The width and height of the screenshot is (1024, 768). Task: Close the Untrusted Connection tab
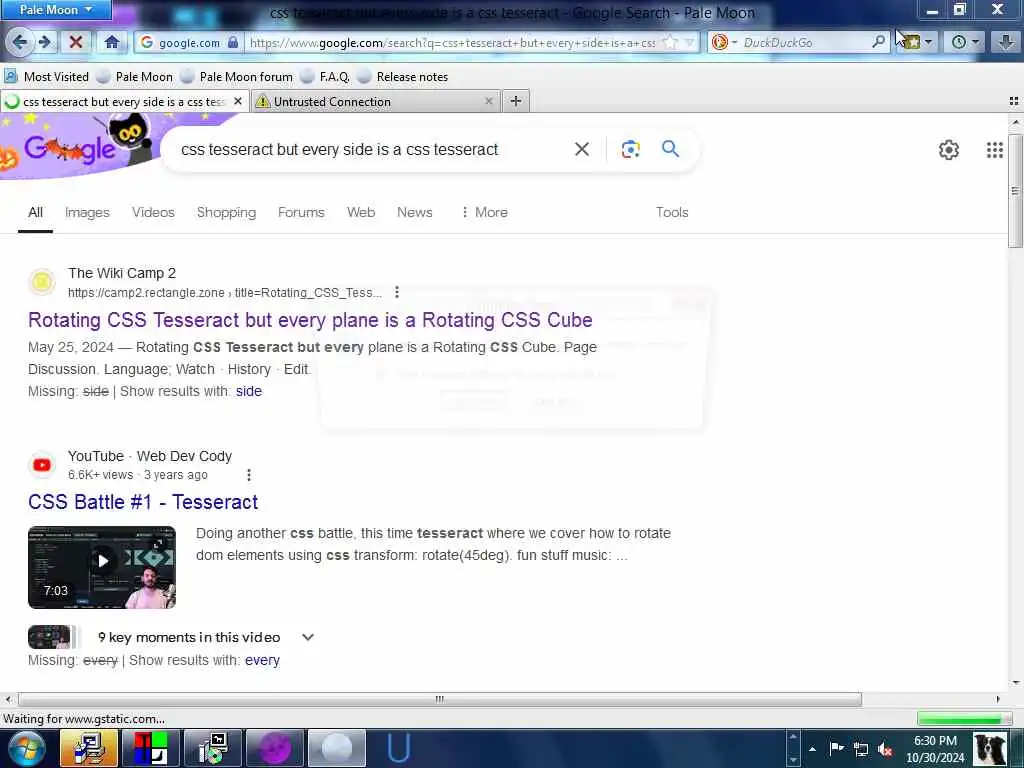(488, 101)
